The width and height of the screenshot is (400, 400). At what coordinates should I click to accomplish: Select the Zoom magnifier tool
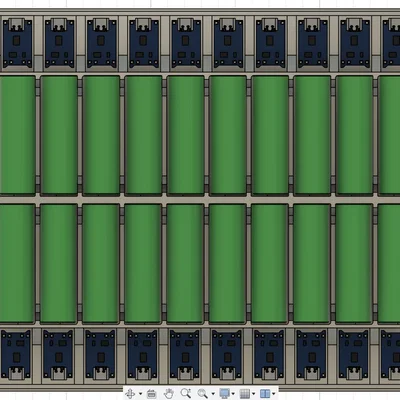(186, 393)
